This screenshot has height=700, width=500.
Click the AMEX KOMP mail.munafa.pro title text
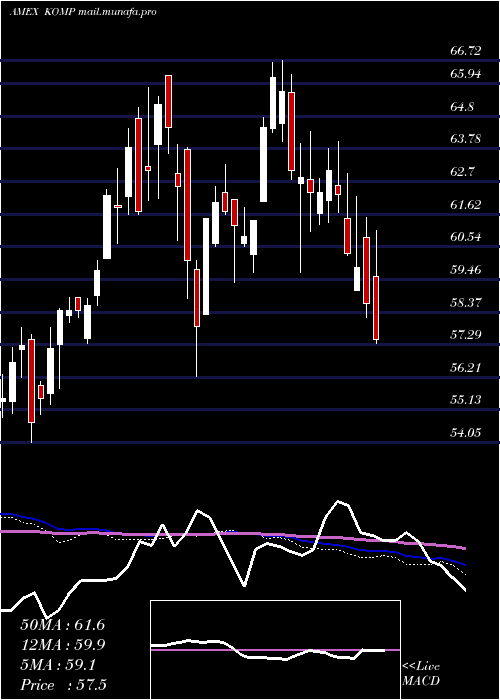(83, 12)
